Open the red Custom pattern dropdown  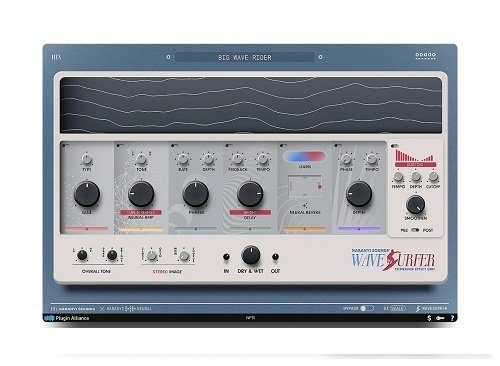(x=415, y=165)
